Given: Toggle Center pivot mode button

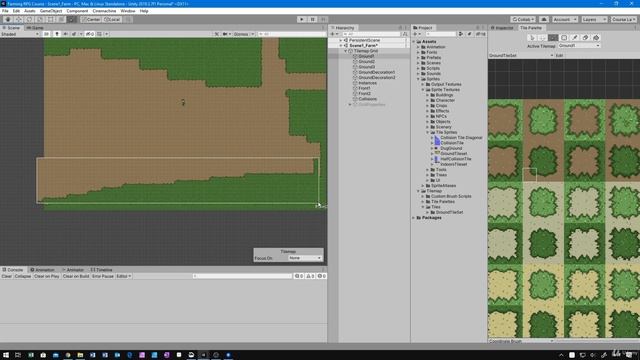Looking at the screenshot, I should [x=91, y=19].
